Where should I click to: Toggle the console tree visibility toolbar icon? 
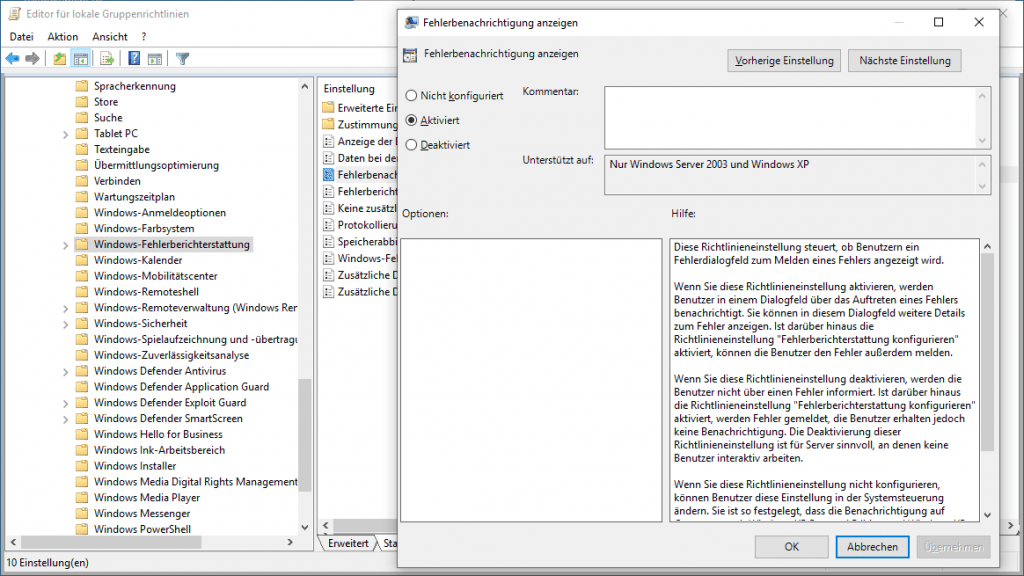[x=81, y=58]
